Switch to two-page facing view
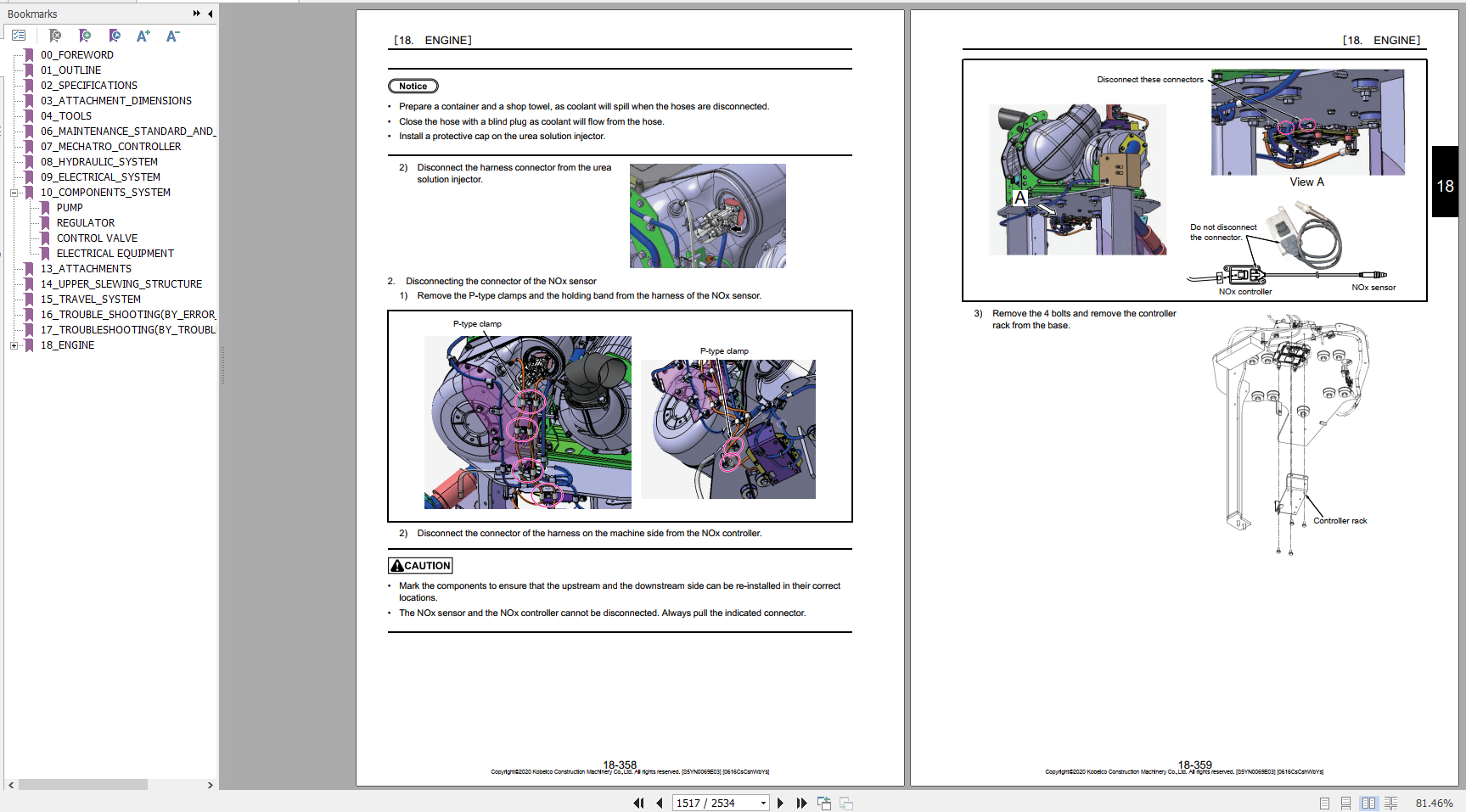Viewport: 1466px width, 812px height. tap(1368, 803)
